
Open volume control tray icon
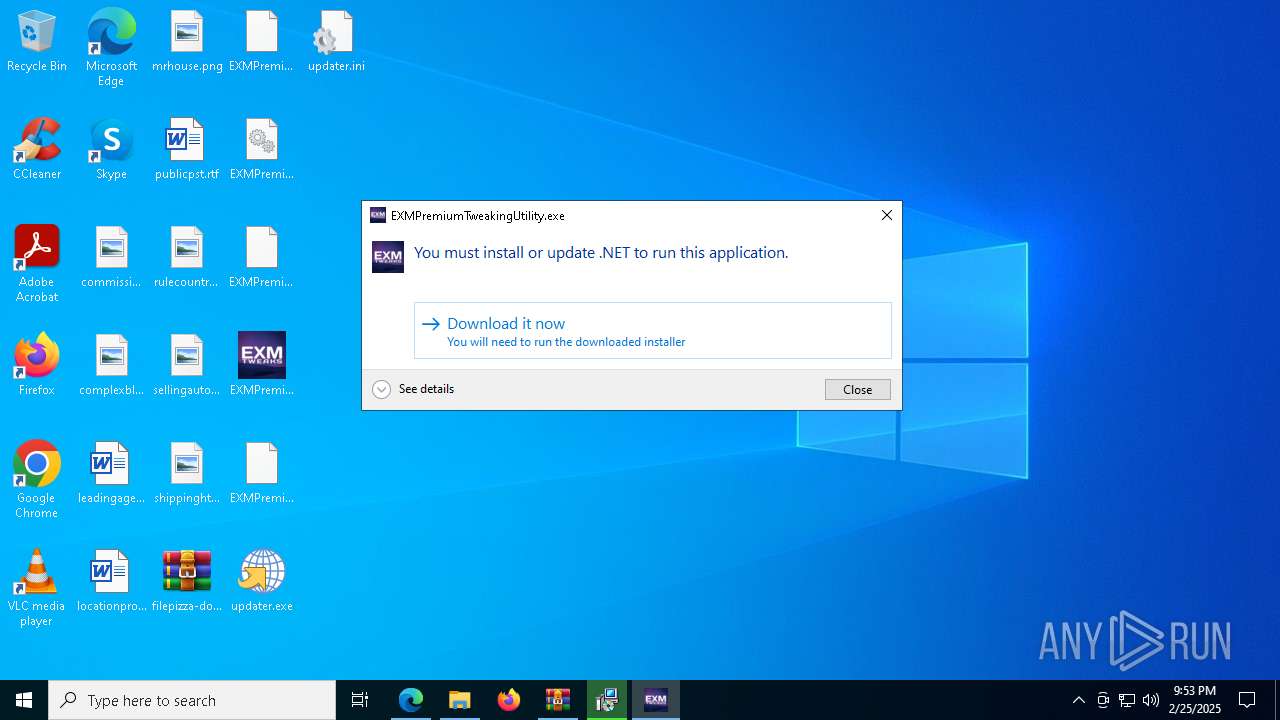1151,700
